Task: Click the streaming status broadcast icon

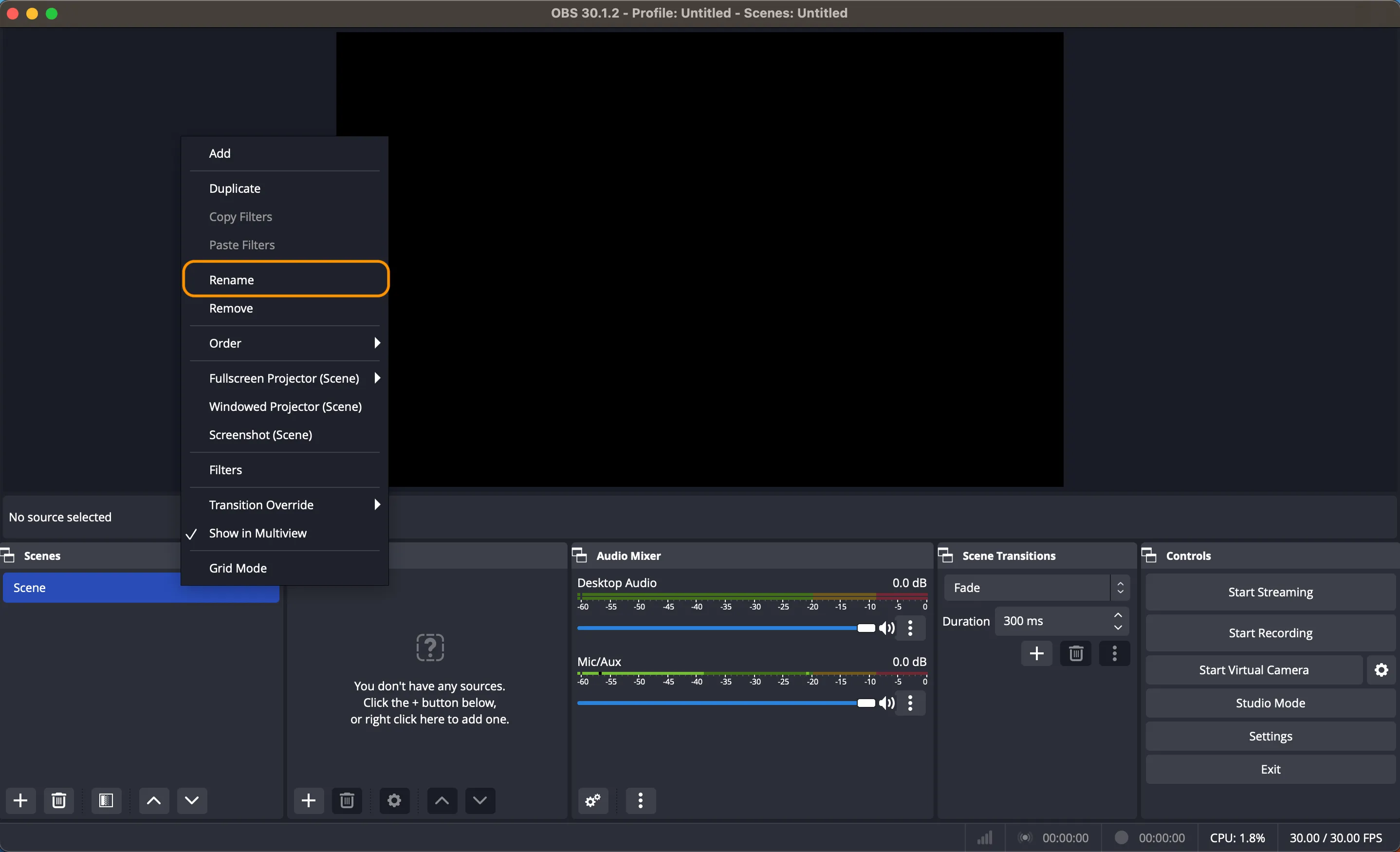Action: coord(1024,838)
